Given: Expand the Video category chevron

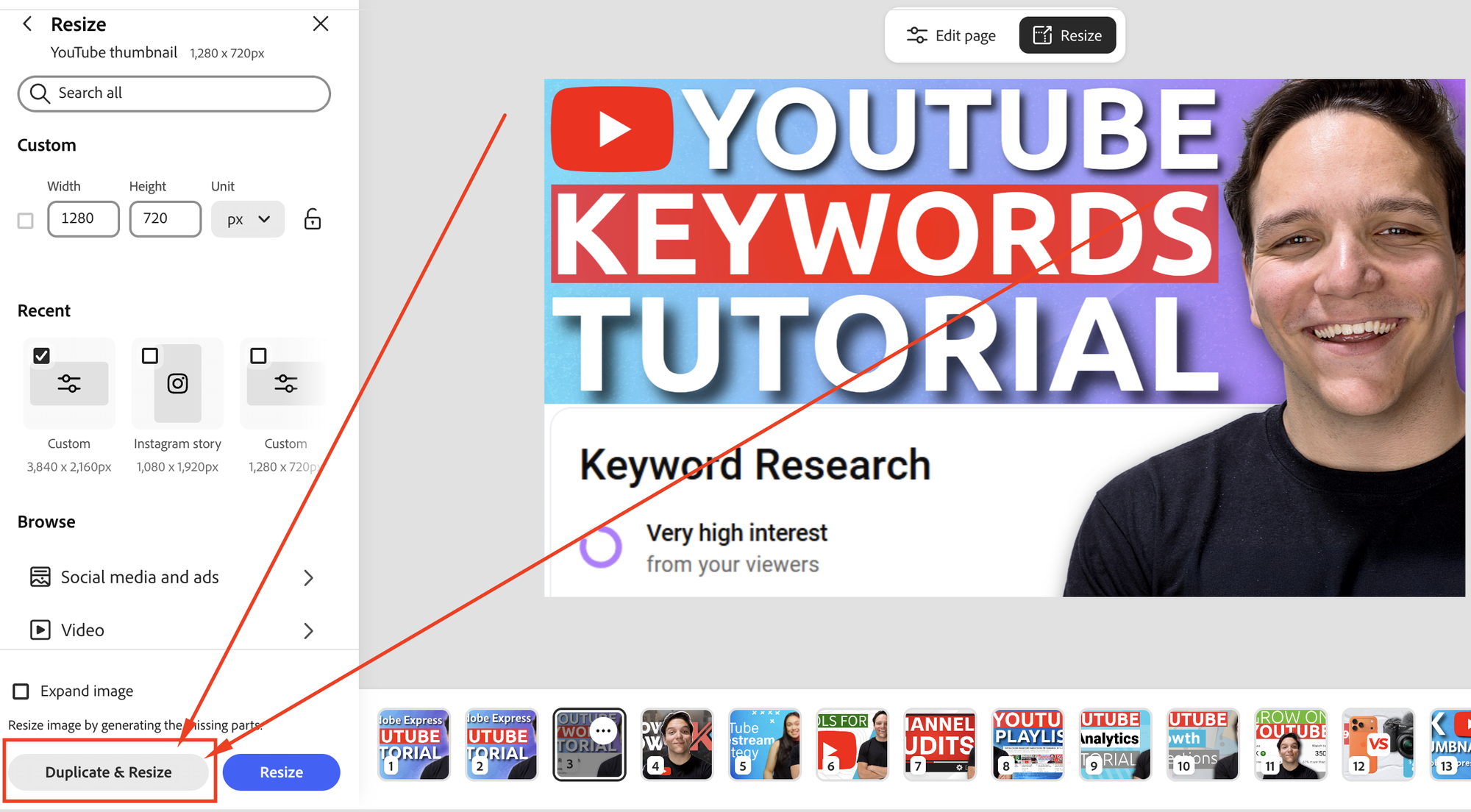Looking at the screenshot, I should (309, 631).
